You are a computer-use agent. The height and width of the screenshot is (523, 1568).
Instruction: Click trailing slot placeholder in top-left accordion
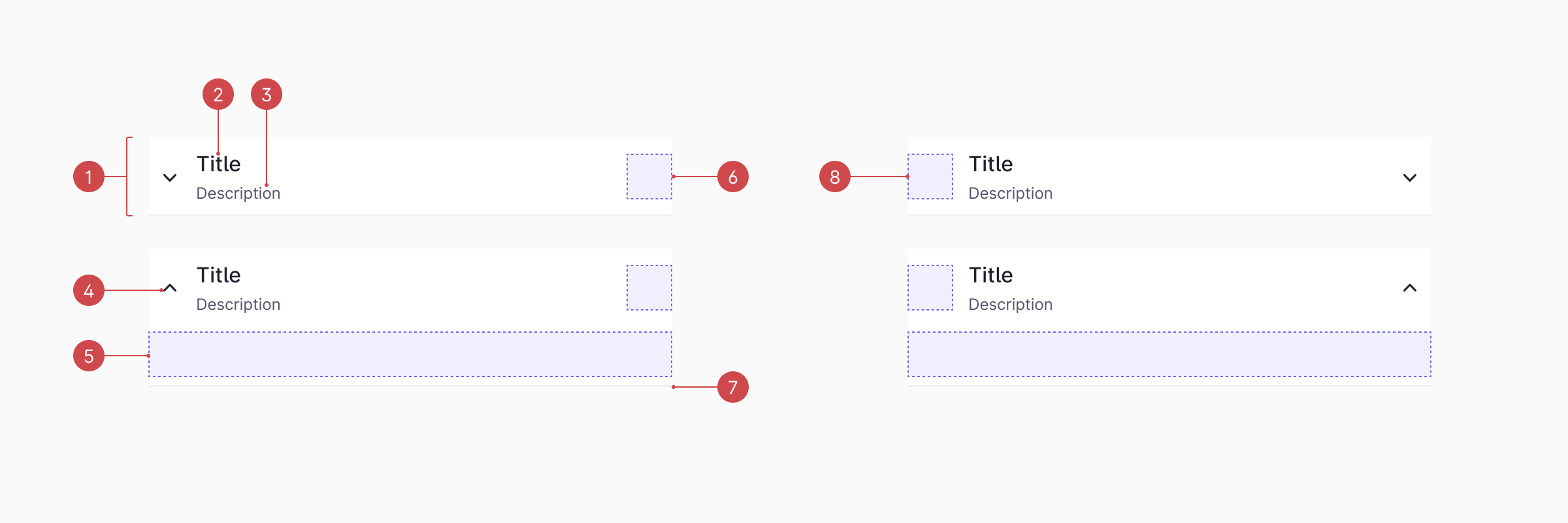(x=649, y=177)
